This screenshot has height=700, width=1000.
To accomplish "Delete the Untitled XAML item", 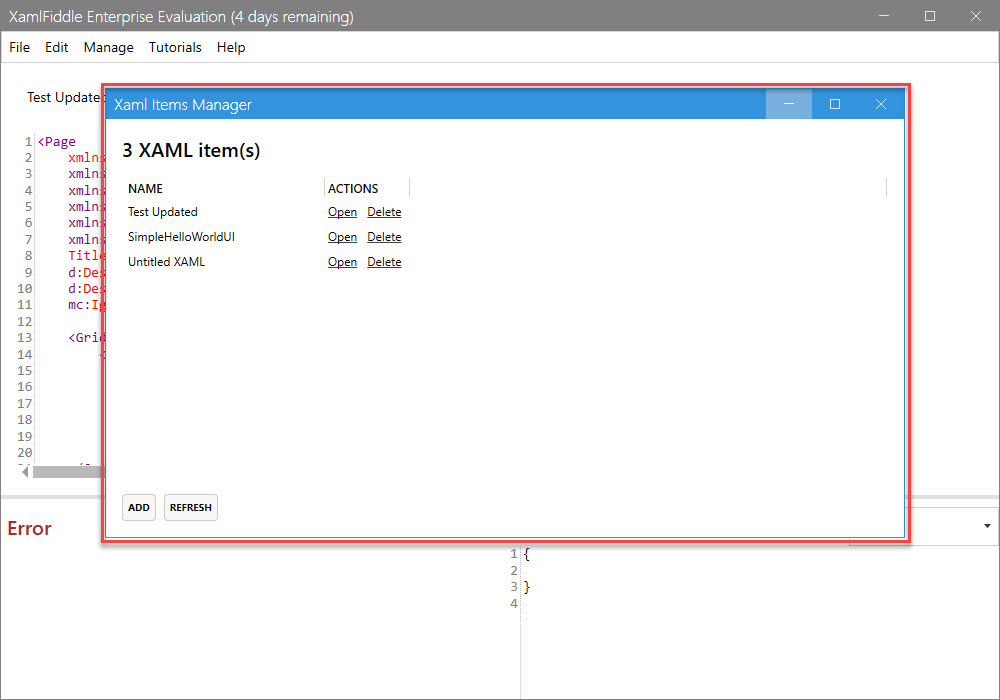I will [384, 262].
